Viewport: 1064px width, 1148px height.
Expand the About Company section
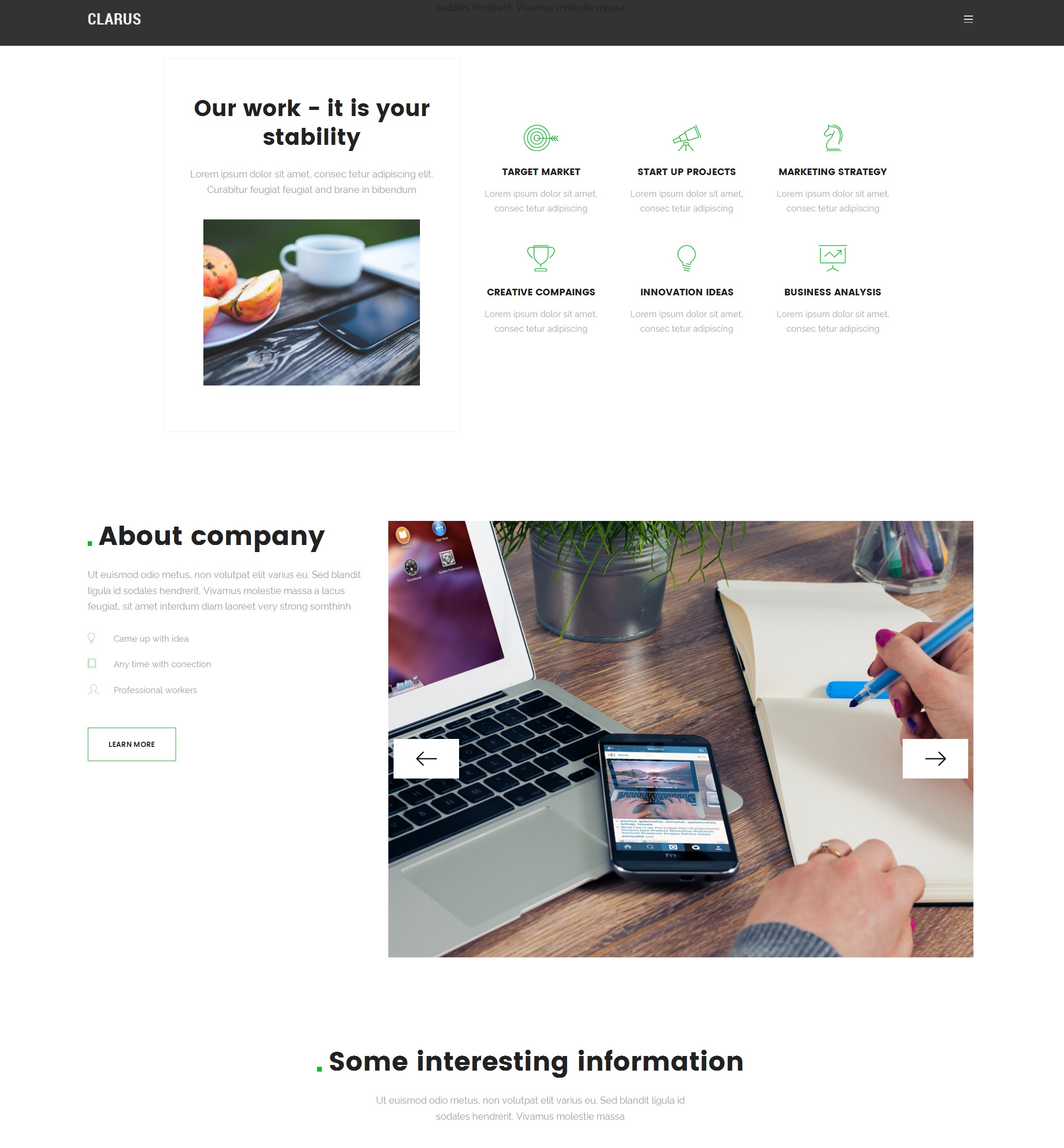[131, 743]
